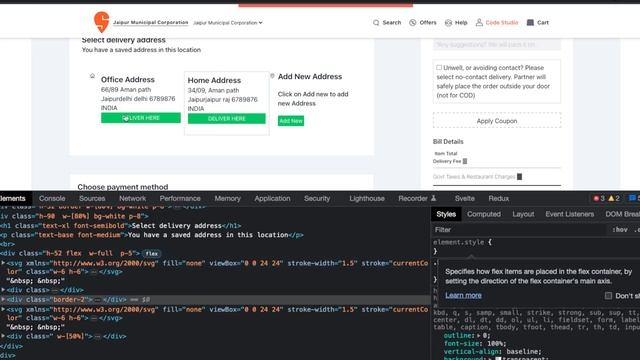This screenshot has height=360, width=640.
Task: Click the vertical-align: baseline declaration
Action: click(x=493, y=351)
